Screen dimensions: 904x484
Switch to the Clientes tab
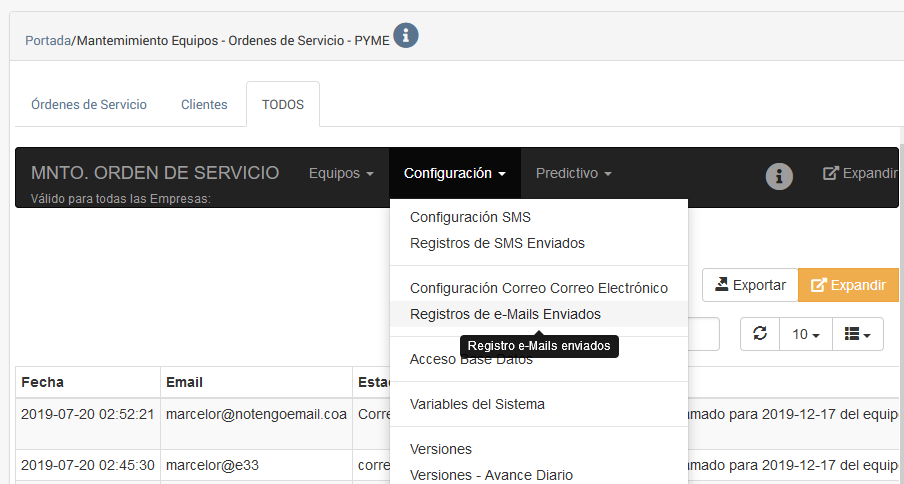coord(204,104)
